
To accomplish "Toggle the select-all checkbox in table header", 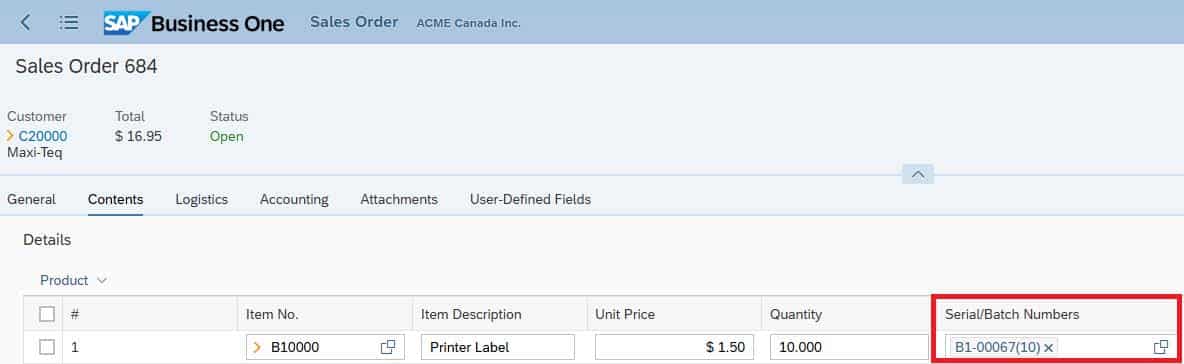I will coord(47,314).
